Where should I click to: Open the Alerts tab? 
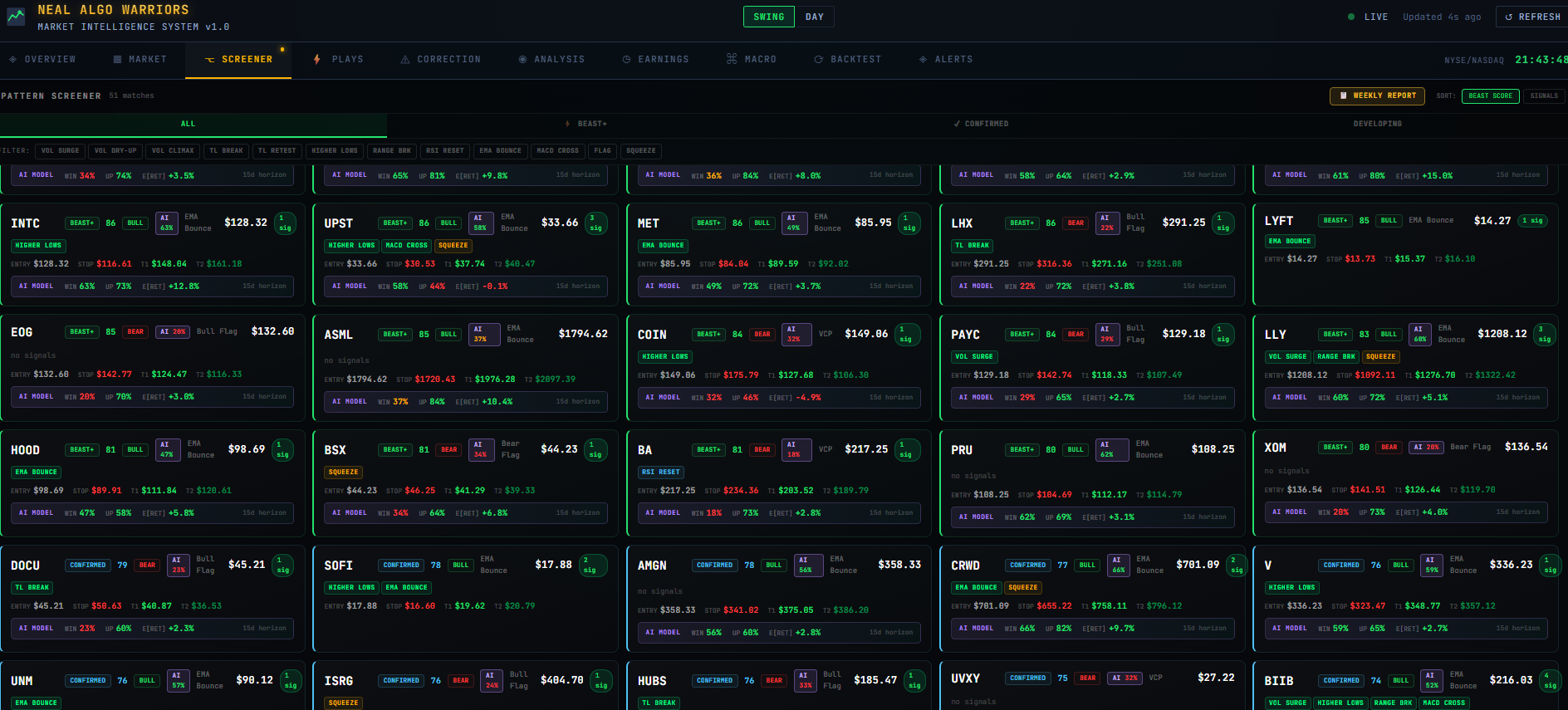(x=945, y=60)
